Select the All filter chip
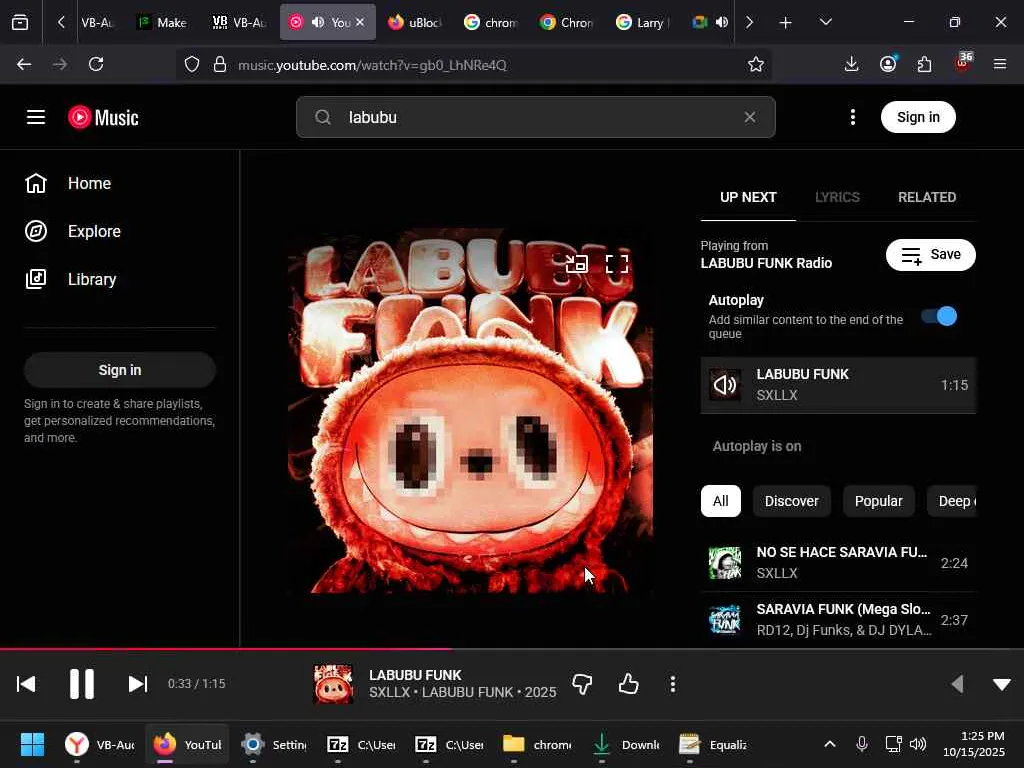The image size is (1024, 768). (x=720, y=501)
